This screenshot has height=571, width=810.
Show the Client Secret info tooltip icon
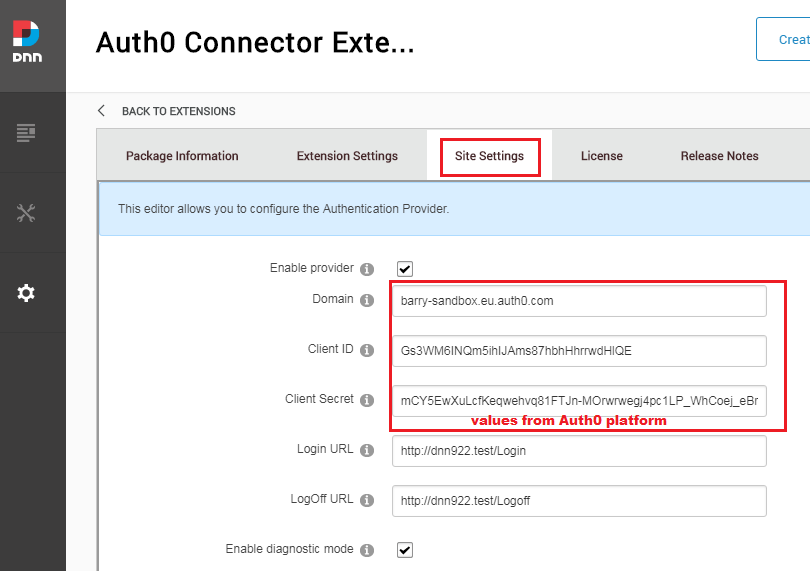(367, 400)
